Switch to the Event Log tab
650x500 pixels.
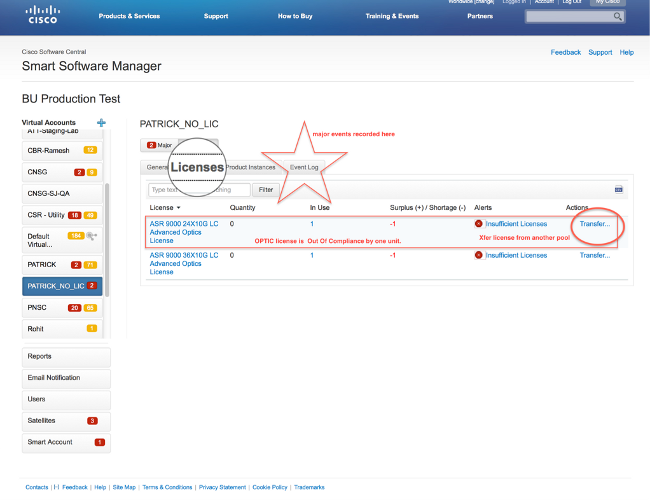click(x=303, y=167)
